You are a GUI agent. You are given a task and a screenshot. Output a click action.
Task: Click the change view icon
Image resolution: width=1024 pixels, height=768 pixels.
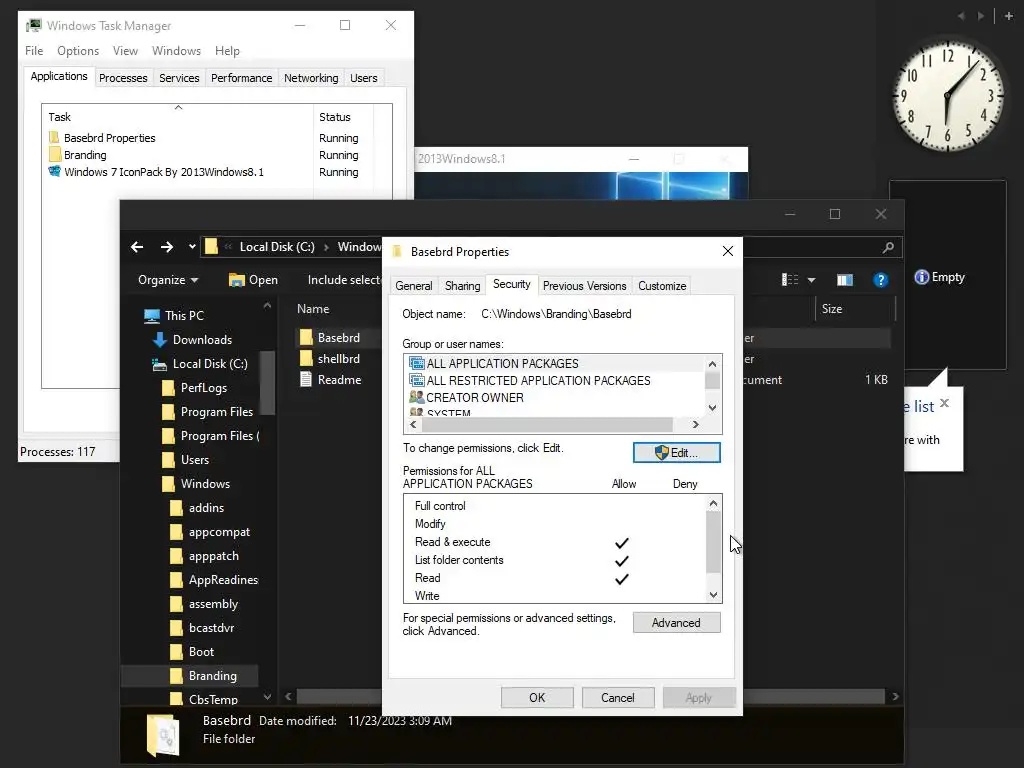click(790, 280)
